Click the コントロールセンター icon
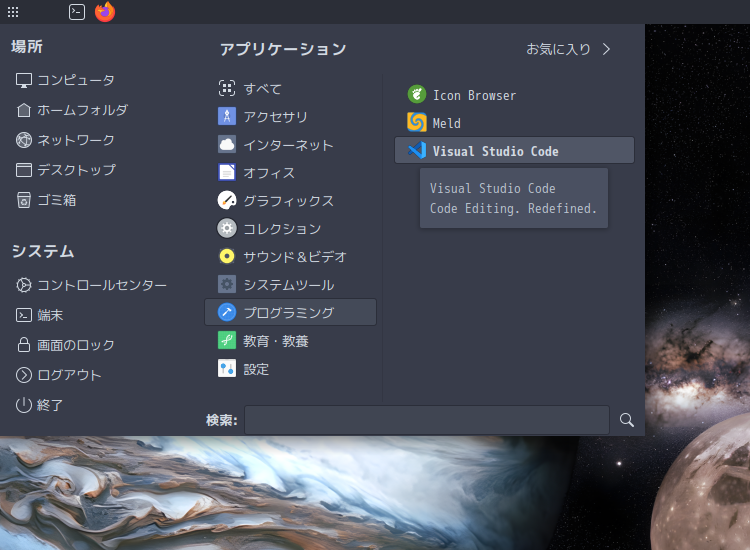750x550 pixels. [24, 285]
